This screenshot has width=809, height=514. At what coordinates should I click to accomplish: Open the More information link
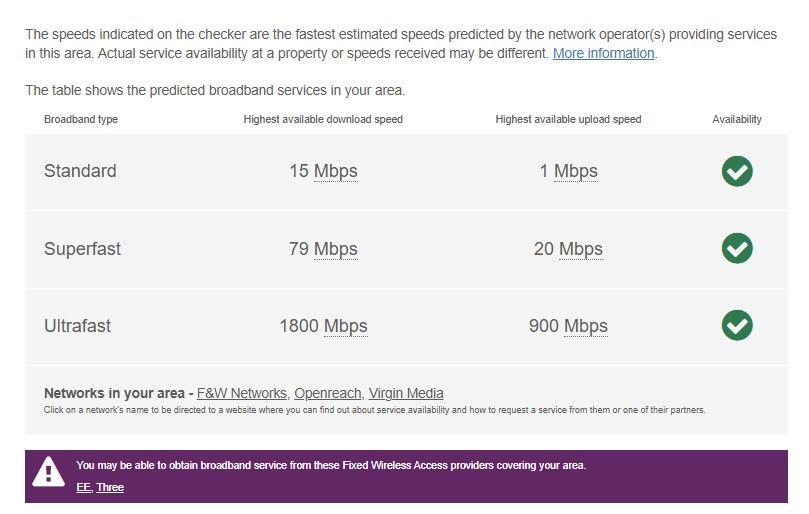(603, 53)
